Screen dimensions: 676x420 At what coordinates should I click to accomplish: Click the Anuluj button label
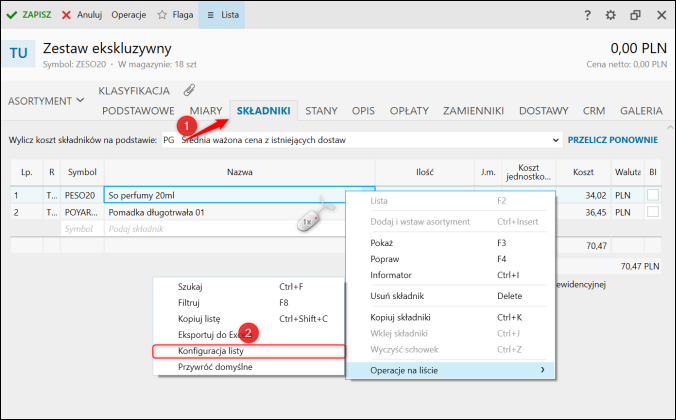pos(89,15)
